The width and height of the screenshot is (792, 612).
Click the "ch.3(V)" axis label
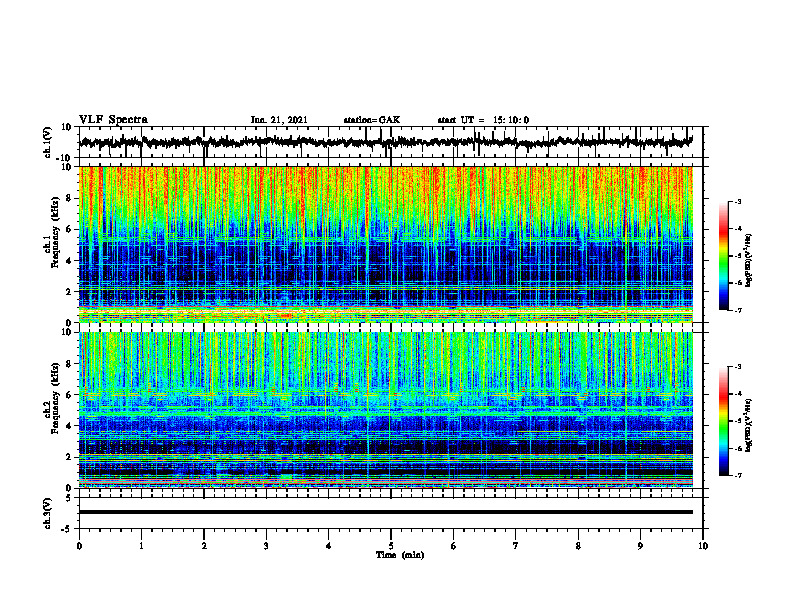48,514
